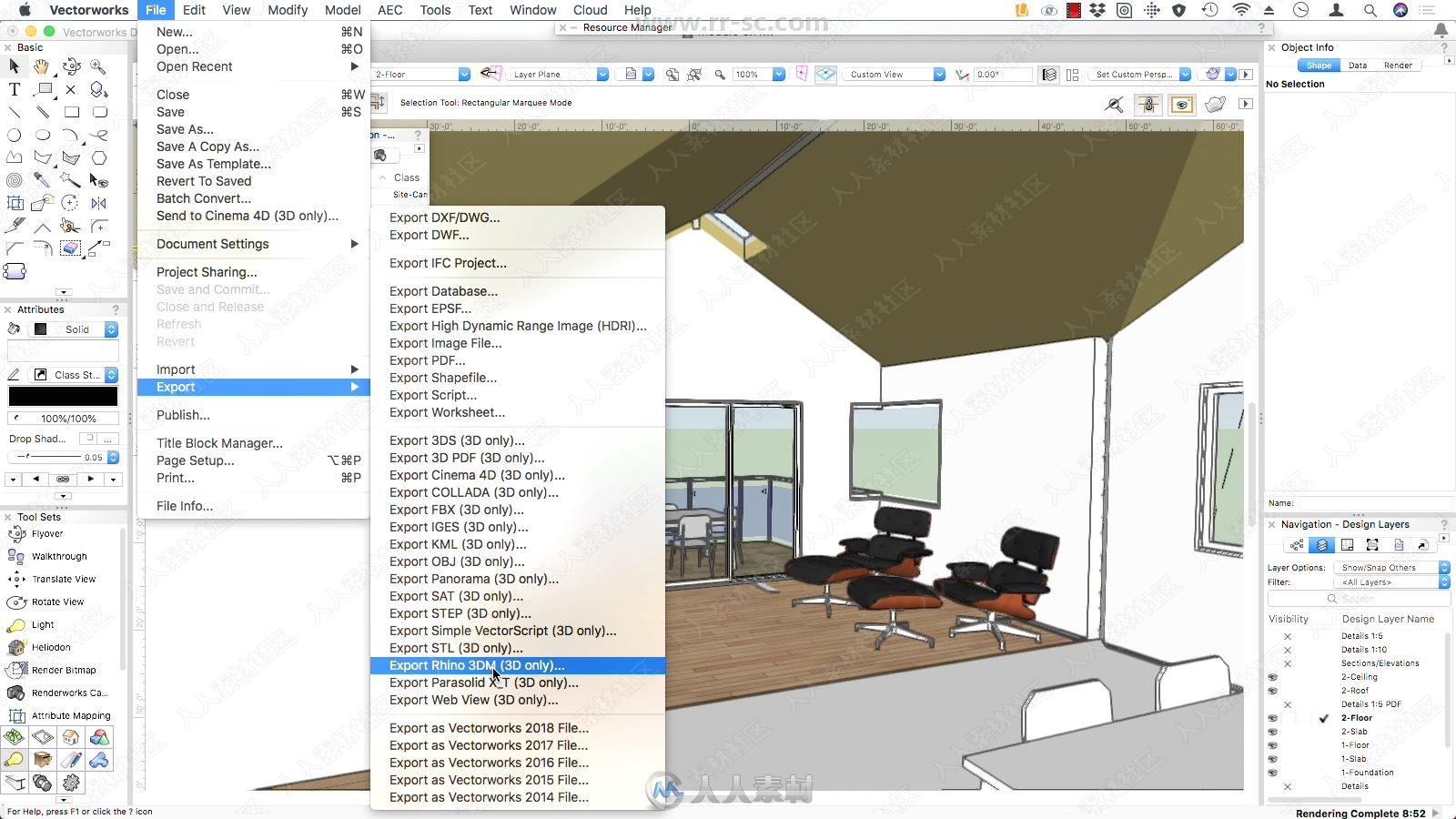Select the Freehand curve tool
This screenshot has width=1456, height=819.
click(x=98, y=135)
